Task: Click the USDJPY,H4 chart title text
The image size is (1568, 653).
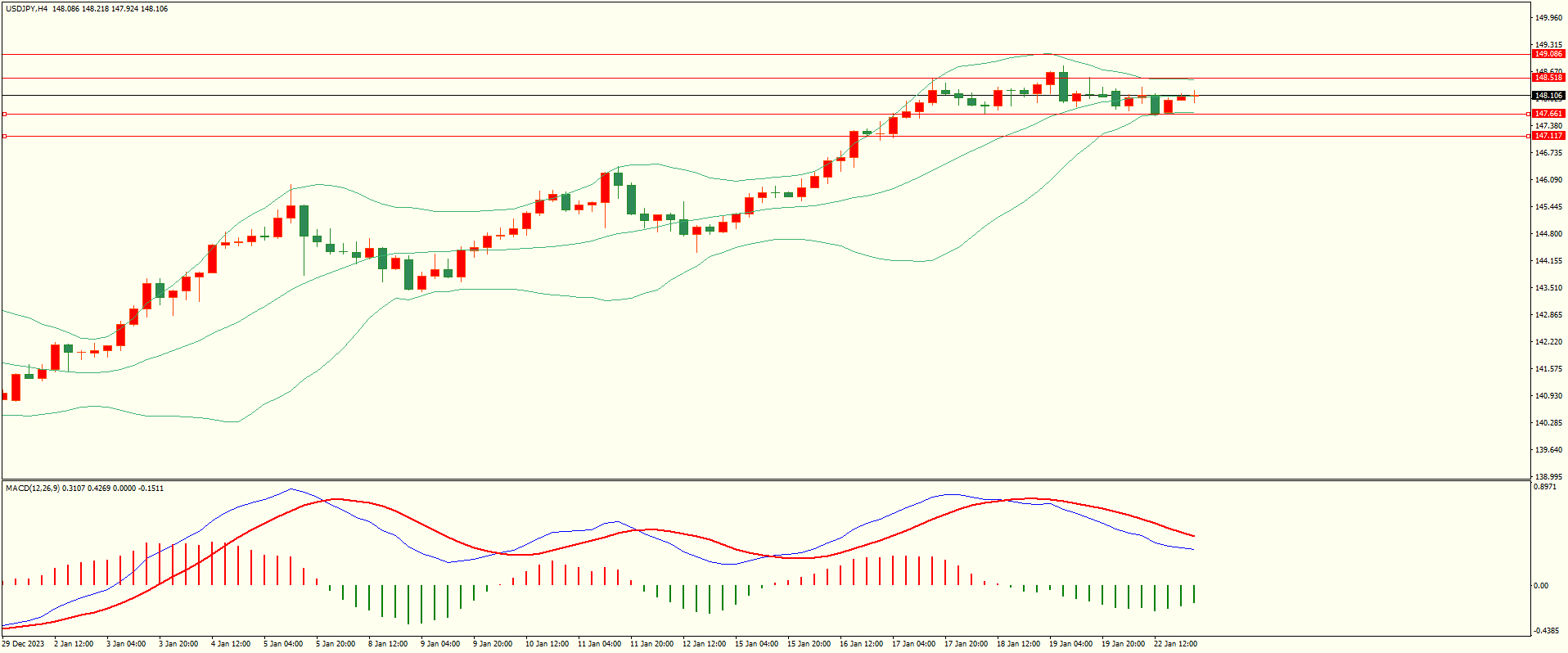Action: pos(26,9)
